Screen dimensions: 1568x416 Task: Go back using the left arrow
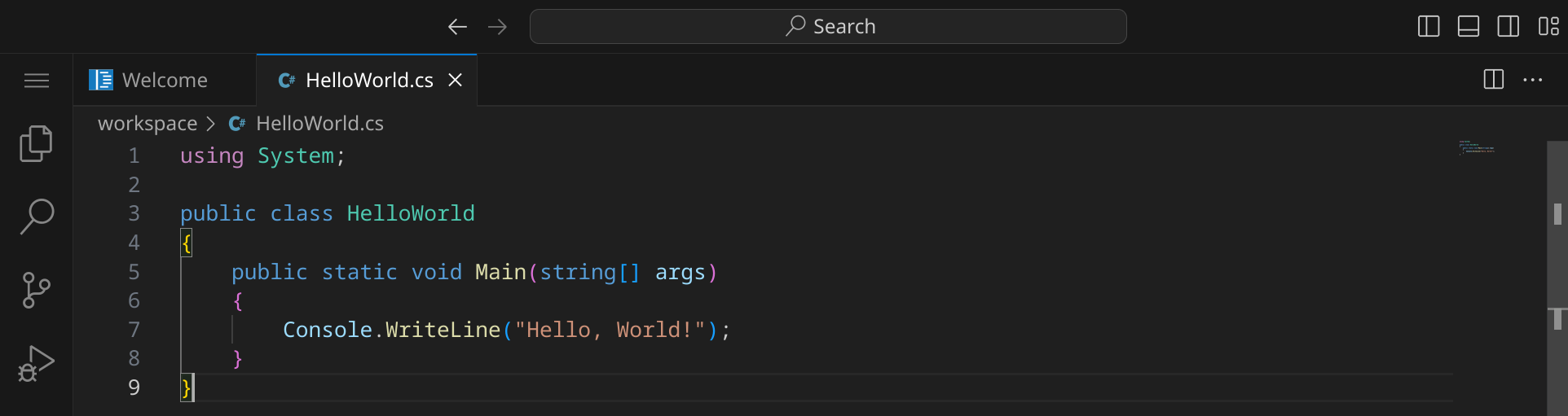pyautogui.click(x=457, y=27)
